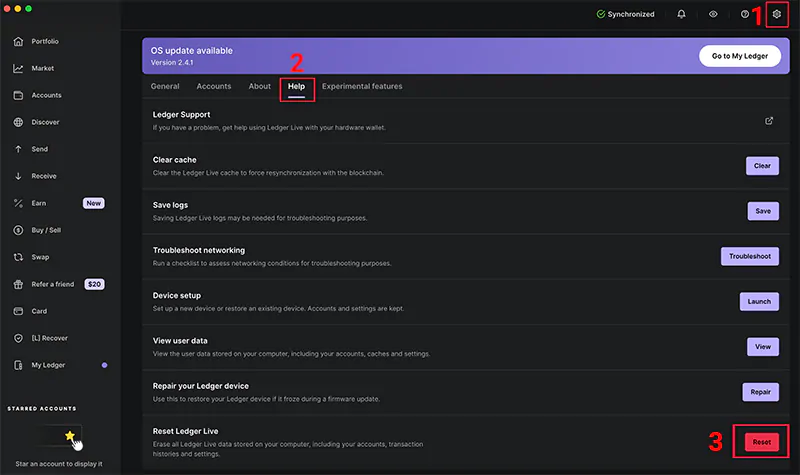Open settings via the gear icon
This screenshot has width=800, height=475.
pos(776,14)
